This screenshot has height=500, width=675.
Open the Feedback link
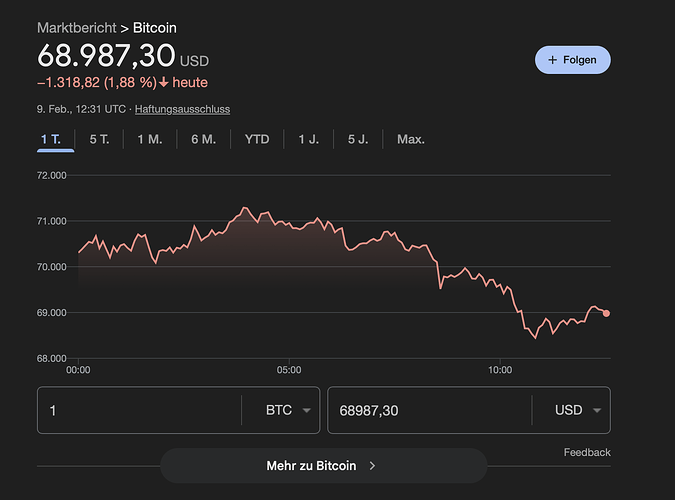(586, 452)
